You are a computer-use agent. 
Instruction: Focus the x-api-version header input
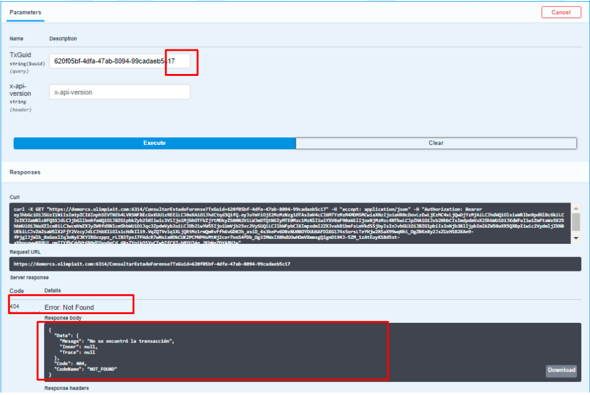tap(120, 92)
